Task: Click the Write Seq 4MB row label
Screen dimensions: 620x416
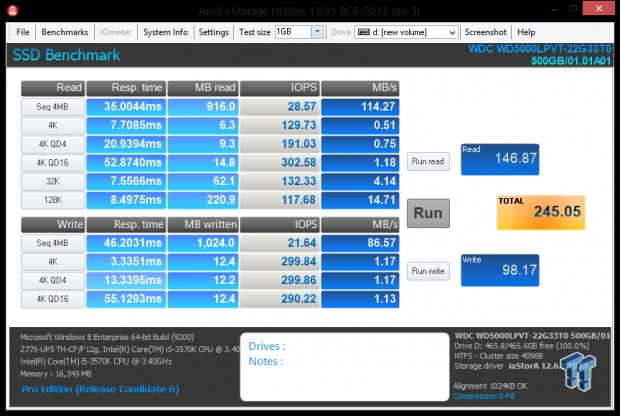Action: point(53,243)
